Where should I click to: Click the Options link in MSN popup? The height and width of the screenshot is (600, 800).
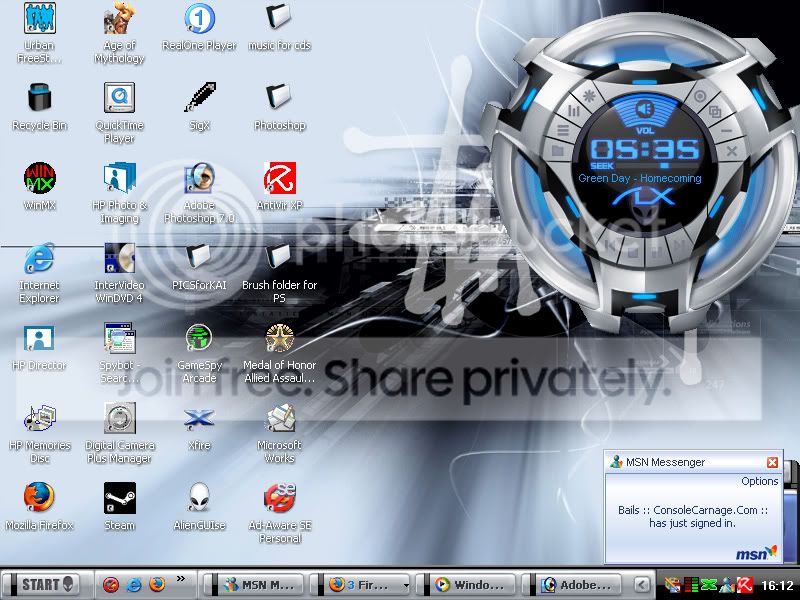click(760, 481)
